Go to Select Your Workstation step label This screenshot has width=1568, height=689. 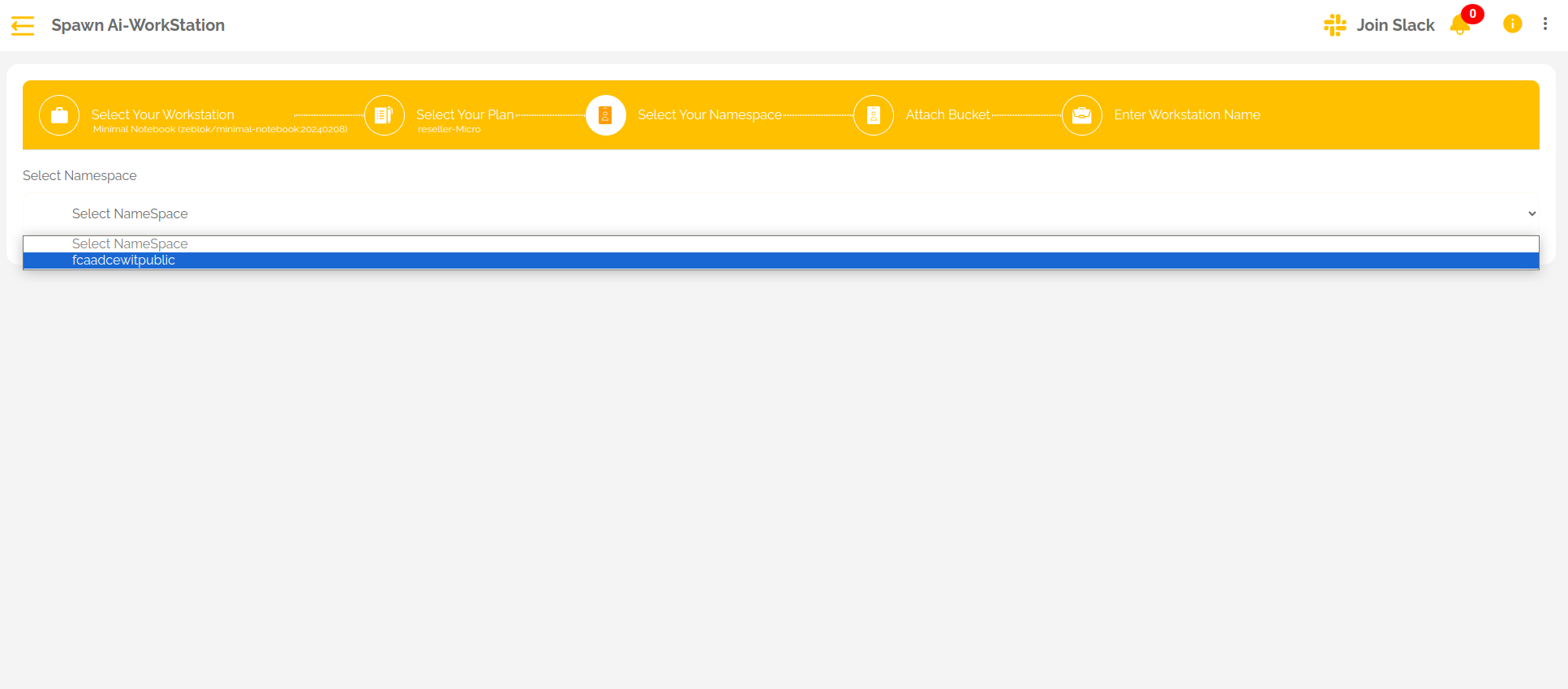pos(162,114)
